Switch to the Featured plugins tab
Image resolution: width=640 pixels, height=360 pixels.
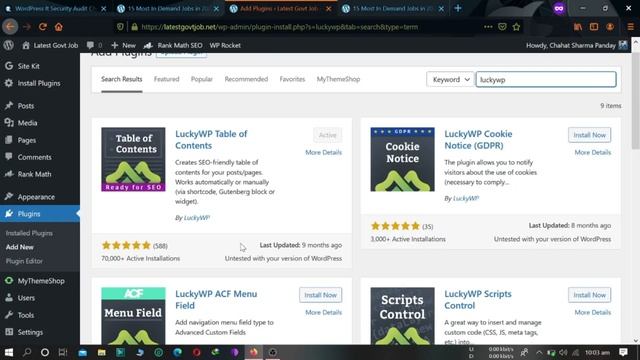tap(167, 79)
